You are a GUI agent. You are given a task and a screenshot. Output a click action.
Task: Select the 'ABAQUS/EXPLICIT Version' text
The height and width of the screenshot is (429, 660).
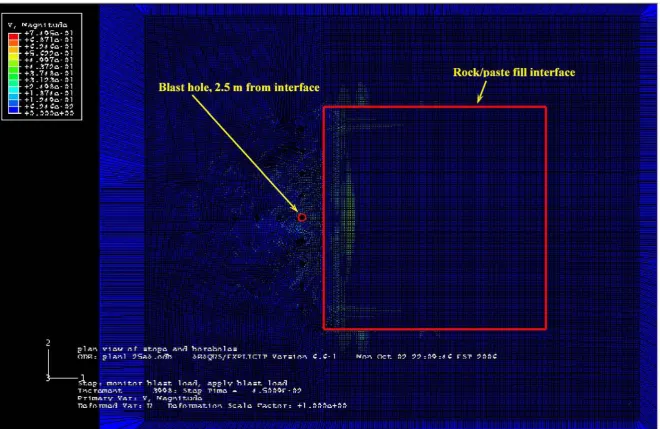coord(265,357)
